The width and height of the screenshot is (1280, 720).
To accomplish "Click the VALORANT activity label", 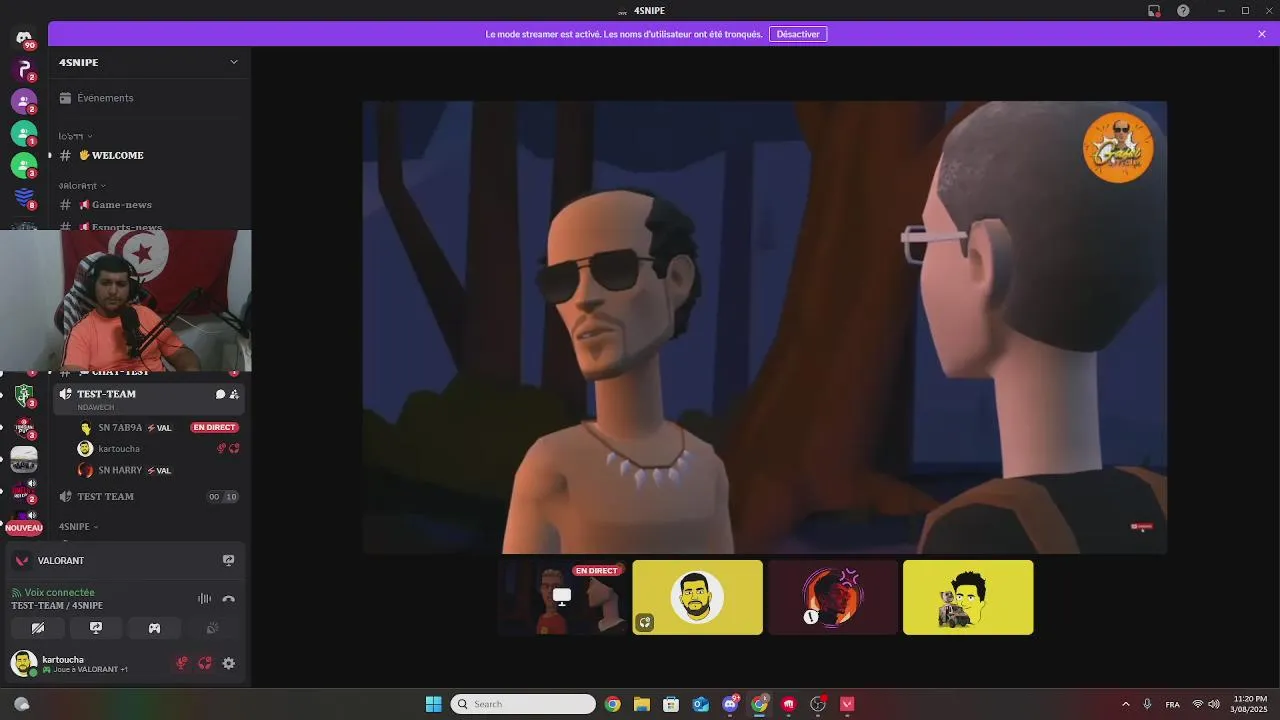I will click(x=61, y=561).
